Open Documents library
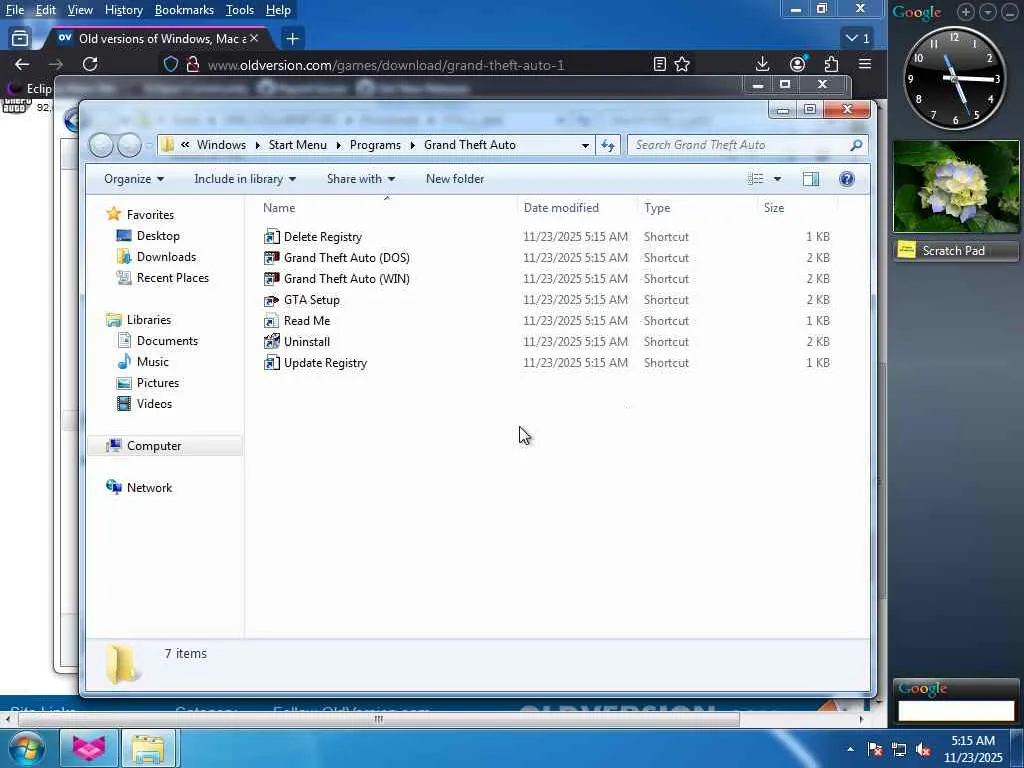Image resolution: width=1024 pixels, height=768 pixels. pos(167,341)
